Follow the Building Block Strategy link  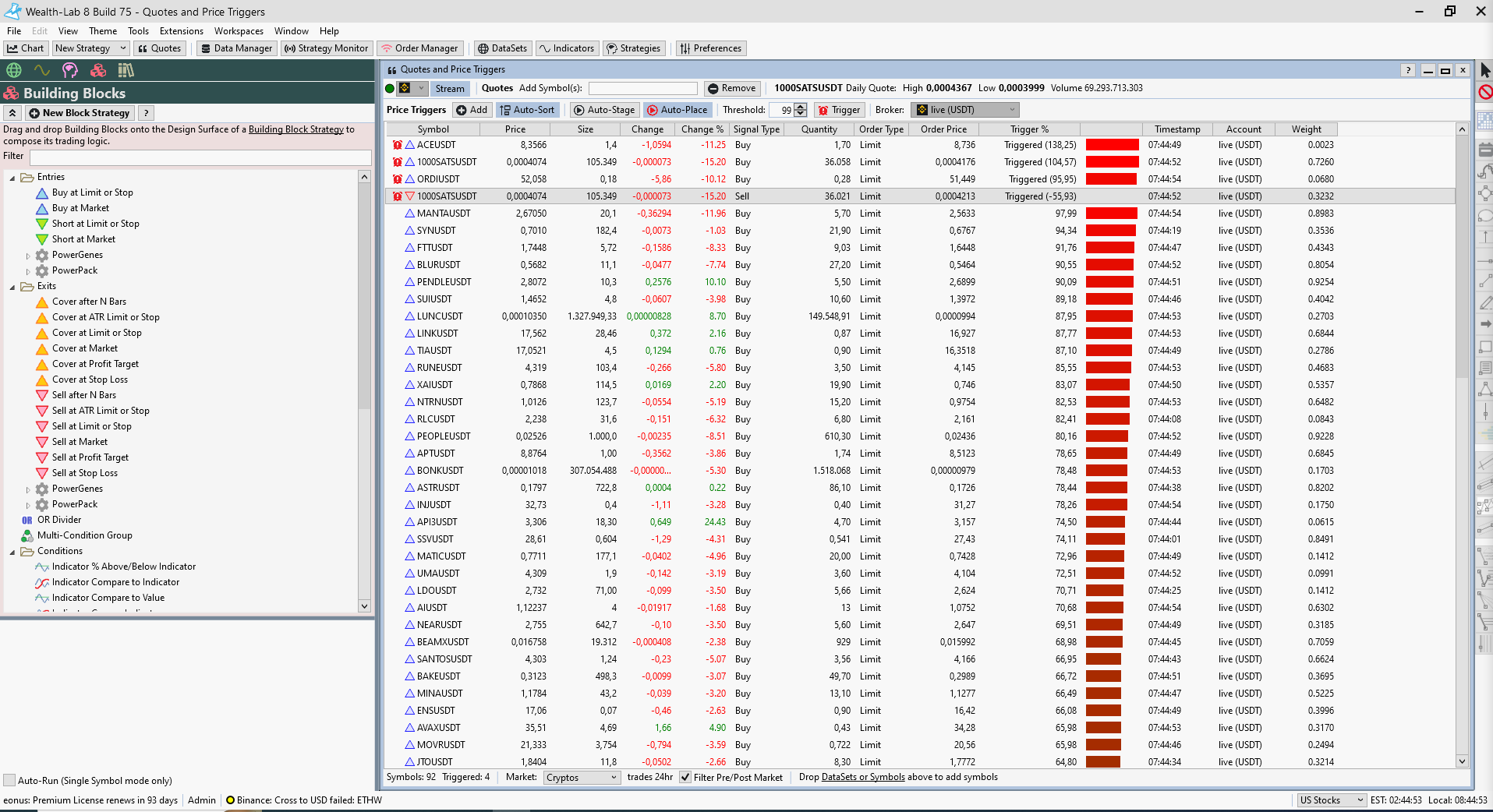click(296, 129)
